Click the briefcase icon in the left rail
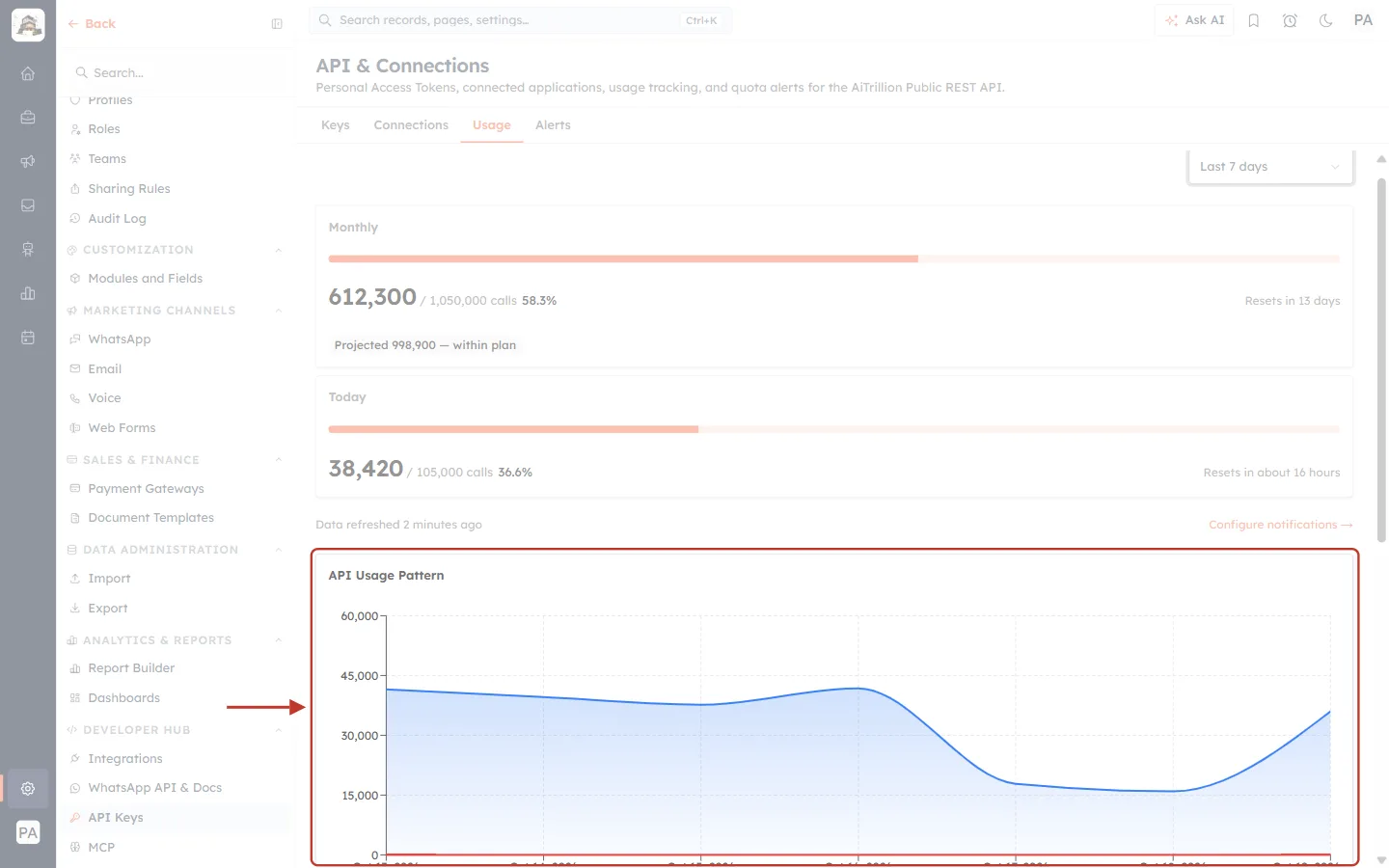Screen dimensions: 1389x868 (28, 118)
